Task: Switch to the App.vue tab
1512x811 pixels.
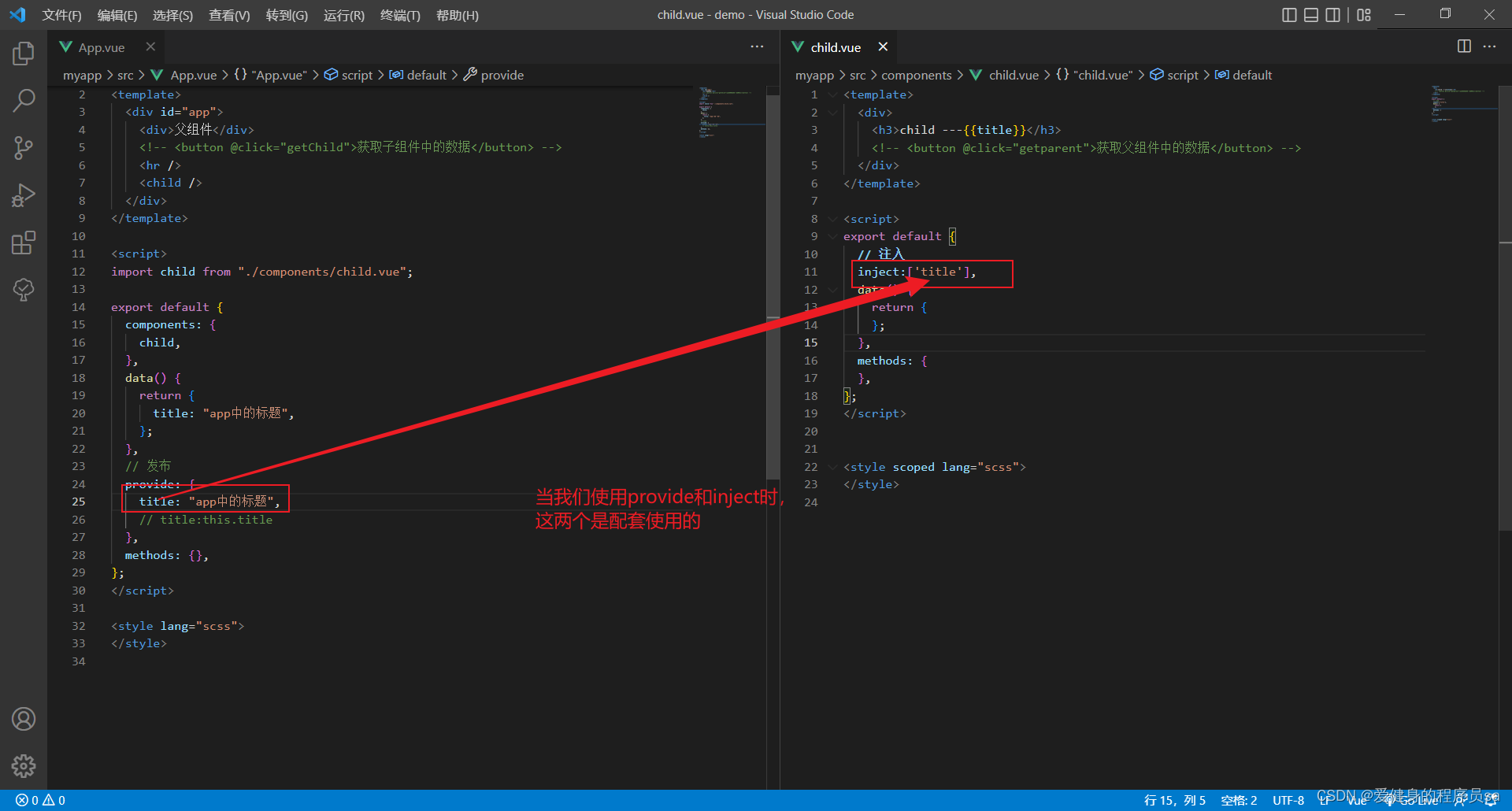Action: [101, 47]
